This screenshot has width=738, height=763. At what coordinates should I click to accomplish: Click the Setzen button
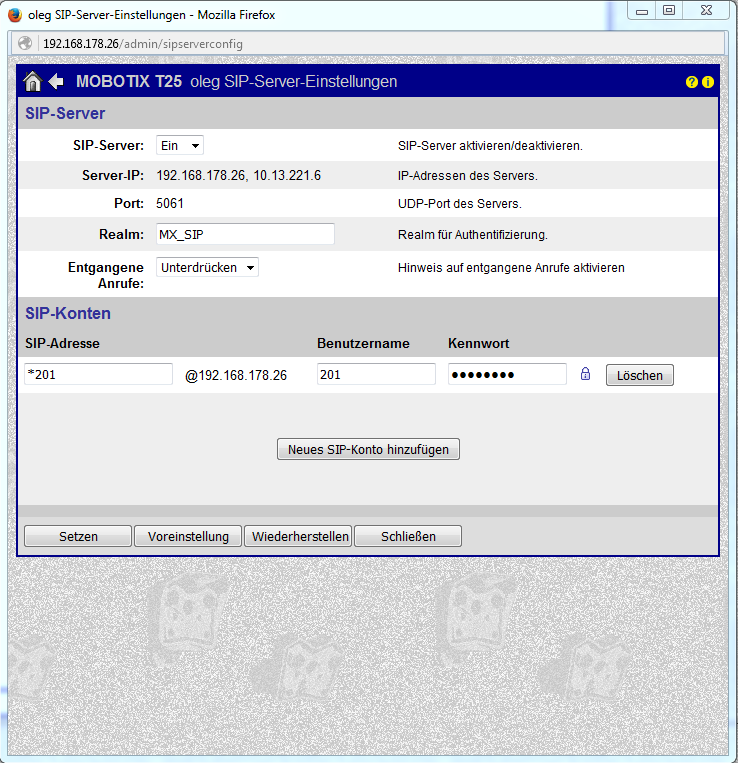(x=78, y=536)
